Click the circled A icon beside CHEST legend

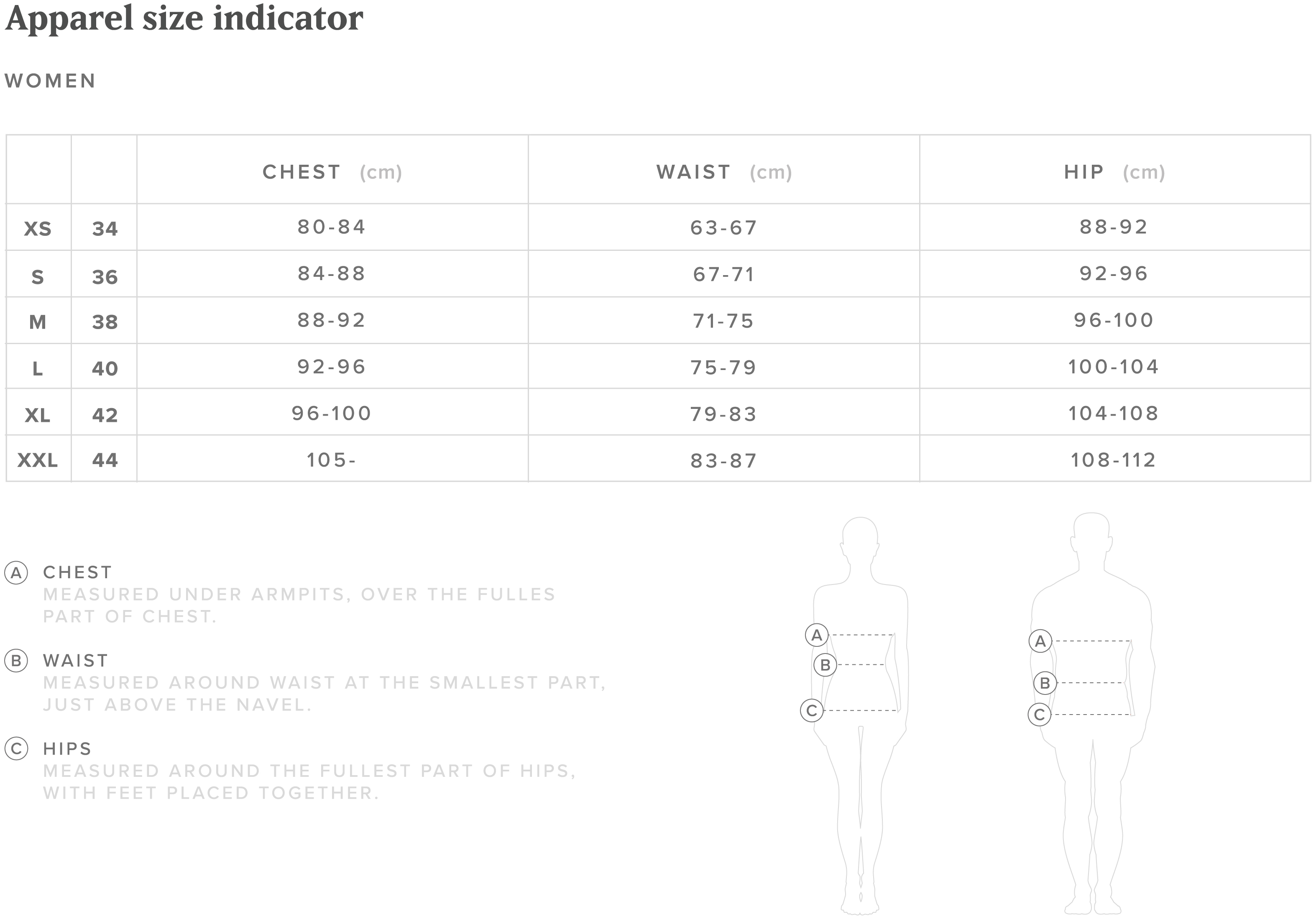tap(16, 572)
